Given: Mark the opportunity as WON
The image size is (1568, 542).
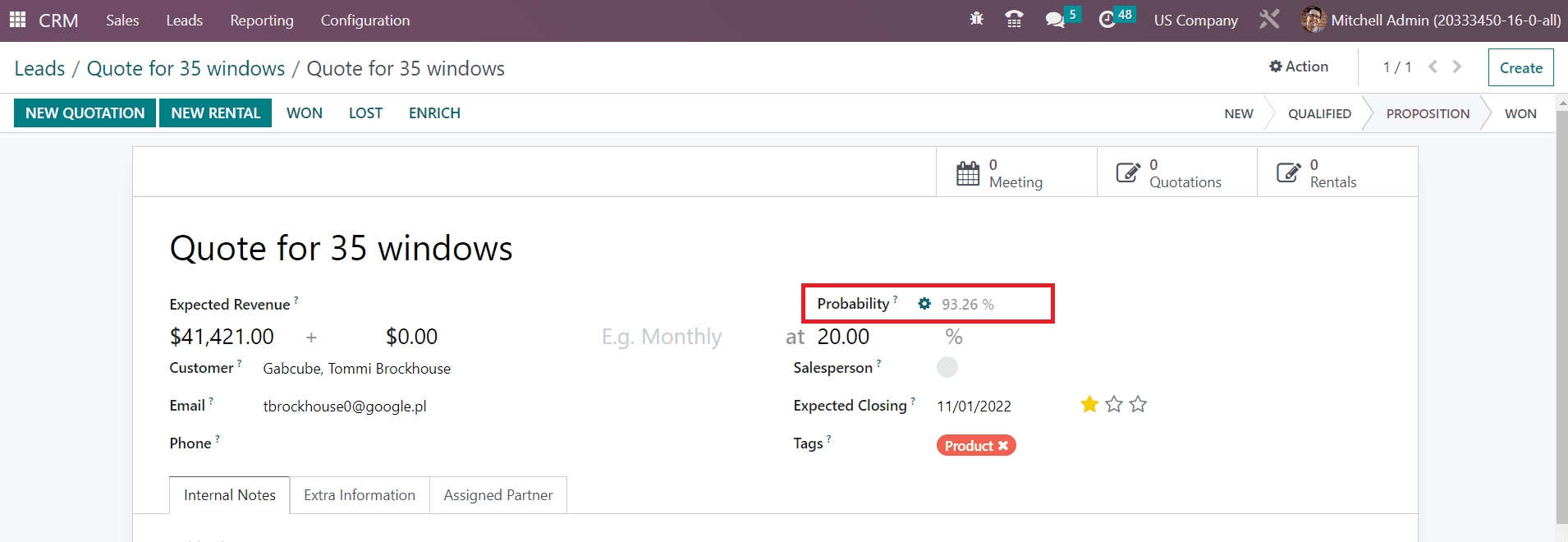Looking at the screenshot, I should tap(304, 113).
